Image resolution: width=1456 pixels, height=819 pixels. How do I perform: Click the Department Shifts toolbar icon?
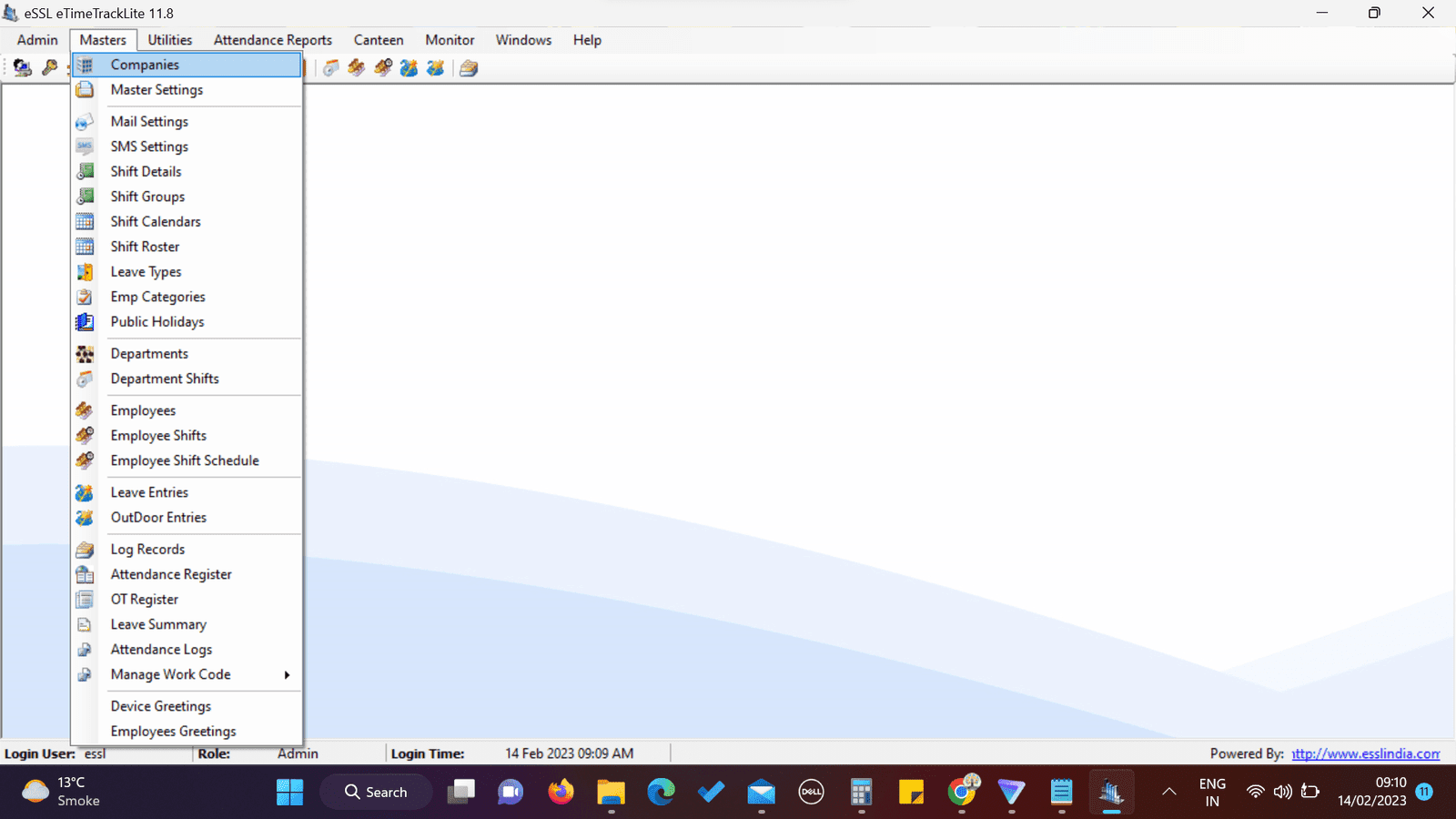[330, 68]
